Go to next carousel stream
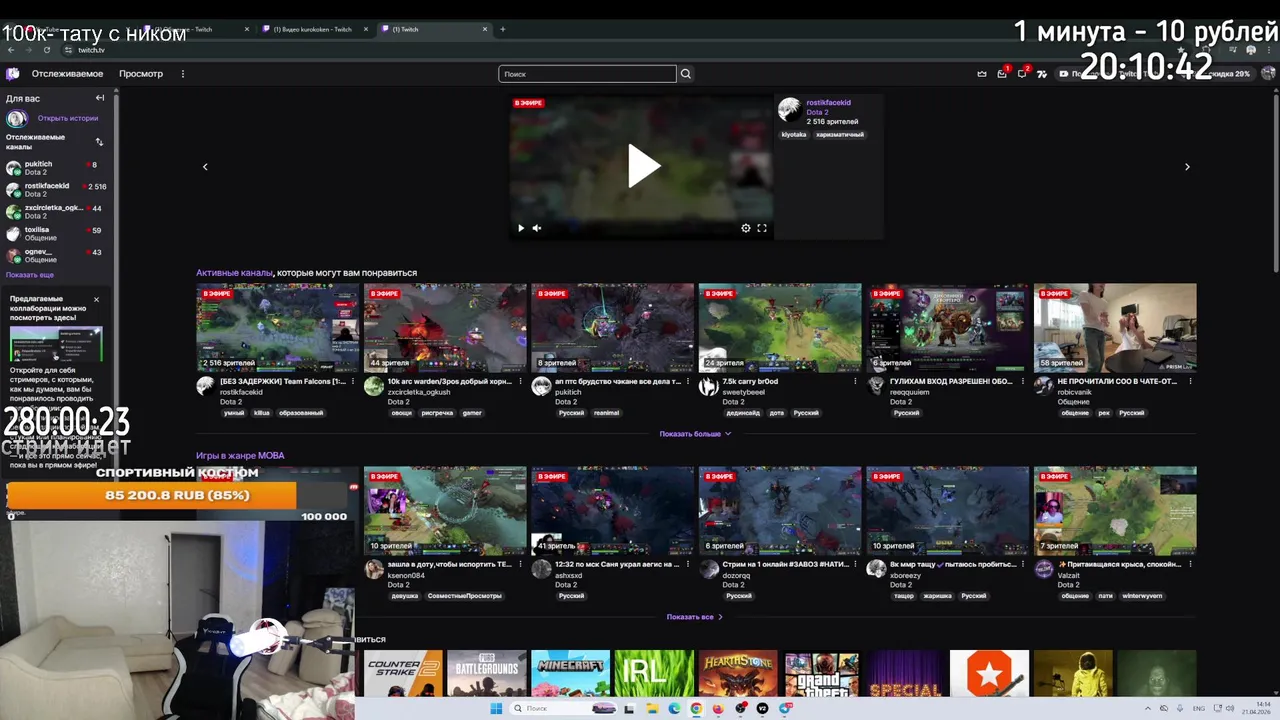Screen dimensions: 1280x720 coord(1187,167)
